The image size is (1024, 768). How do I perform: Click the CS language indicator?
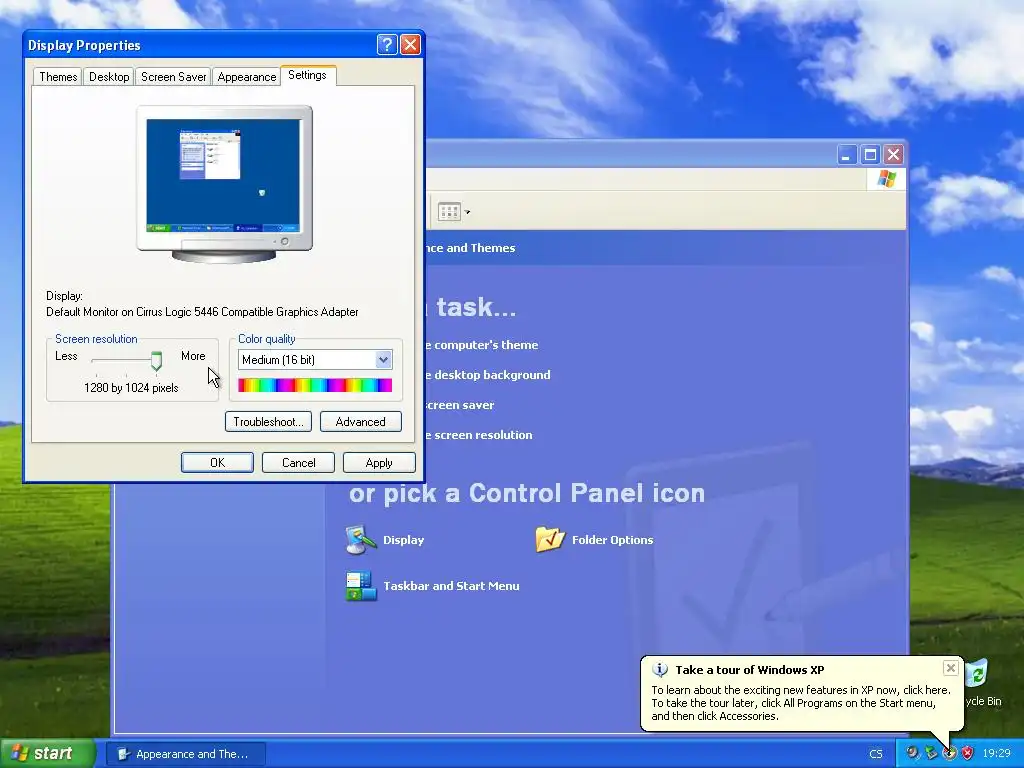(876, 754)
